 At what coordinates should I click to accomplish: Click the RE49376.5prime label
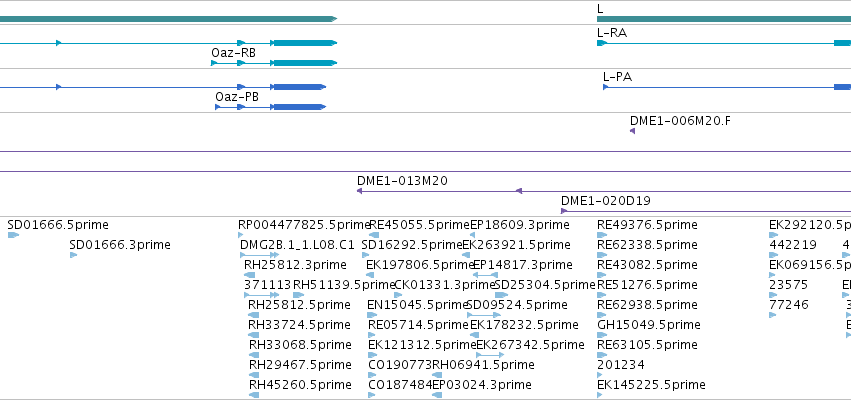[x=647, y=225]
